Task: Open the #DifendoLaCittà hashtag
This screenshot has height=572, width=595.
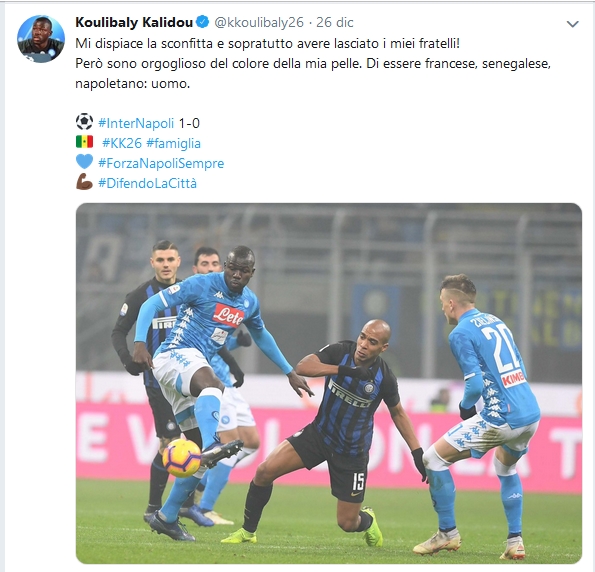Action: pos(148,183)
